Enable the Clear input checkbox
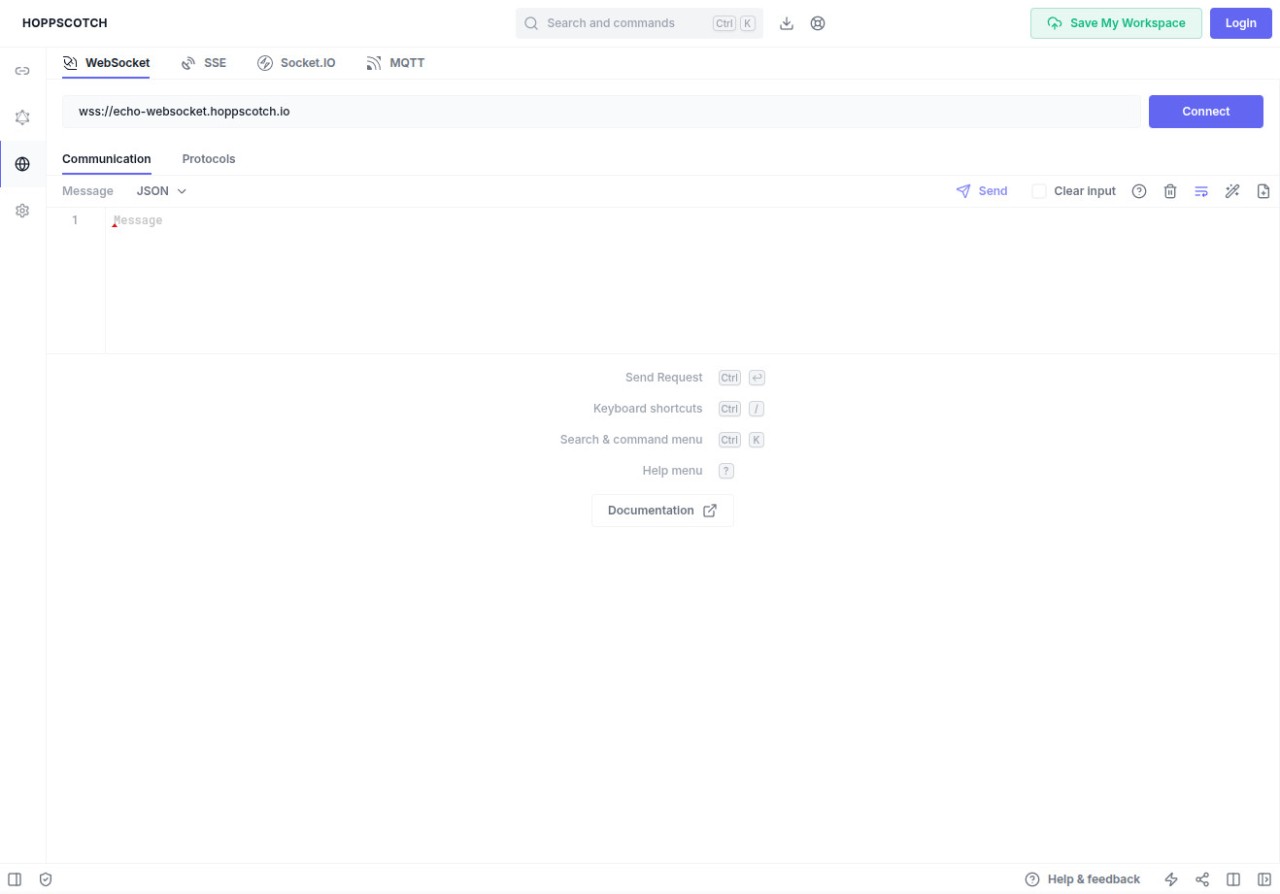This screenshot has width=1280, height=894. [x=1039, y=191]
